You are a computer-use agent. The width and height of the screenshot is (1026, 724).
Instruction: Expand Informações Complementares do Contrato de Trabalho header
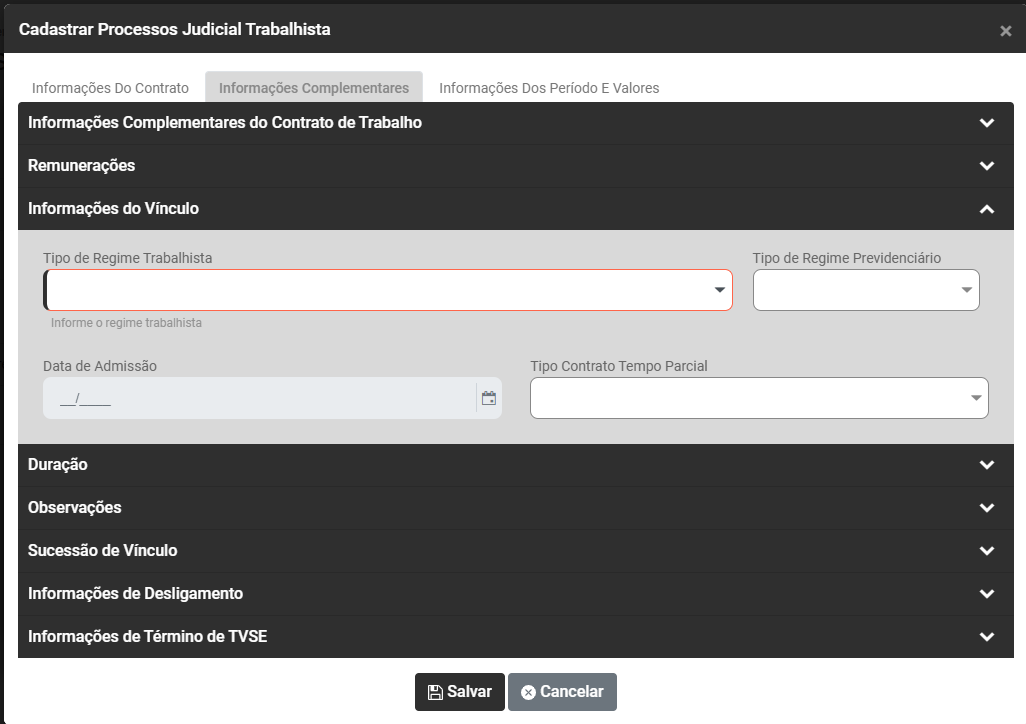click(x=225, y=123)
